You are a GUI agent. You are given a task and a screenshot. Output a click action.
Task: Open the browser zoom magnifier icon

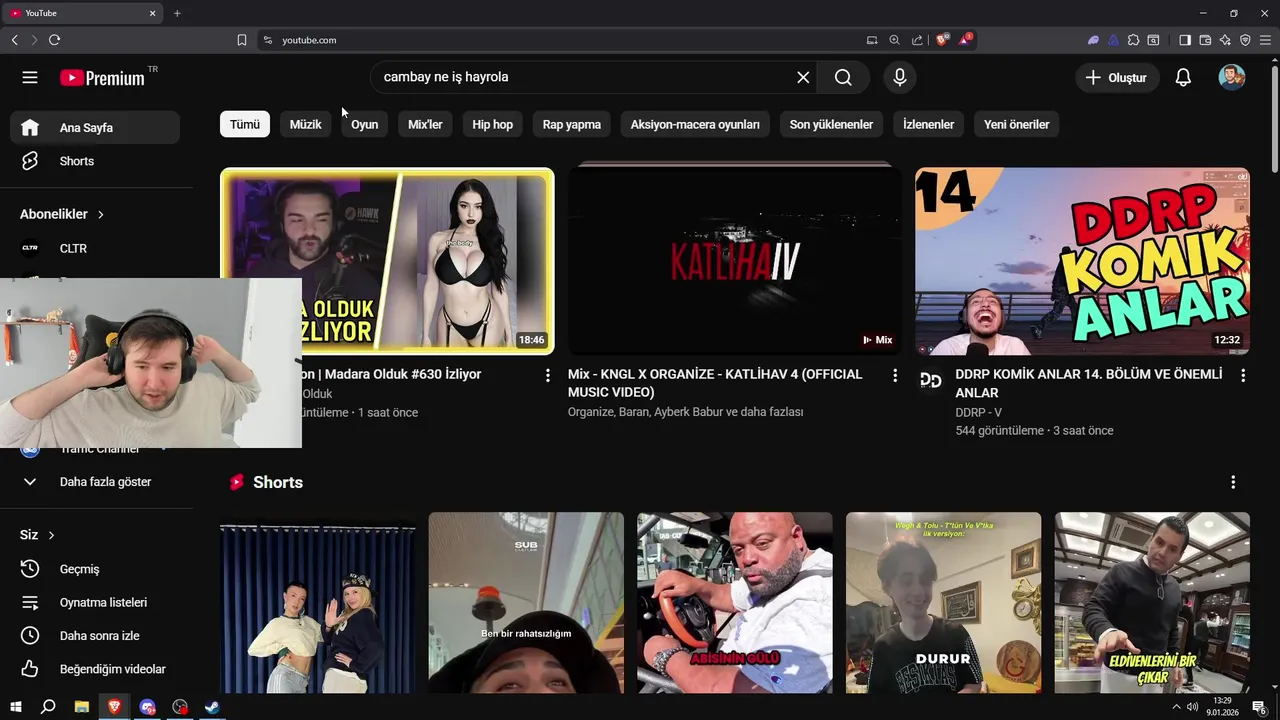click(x=894, y=40)
